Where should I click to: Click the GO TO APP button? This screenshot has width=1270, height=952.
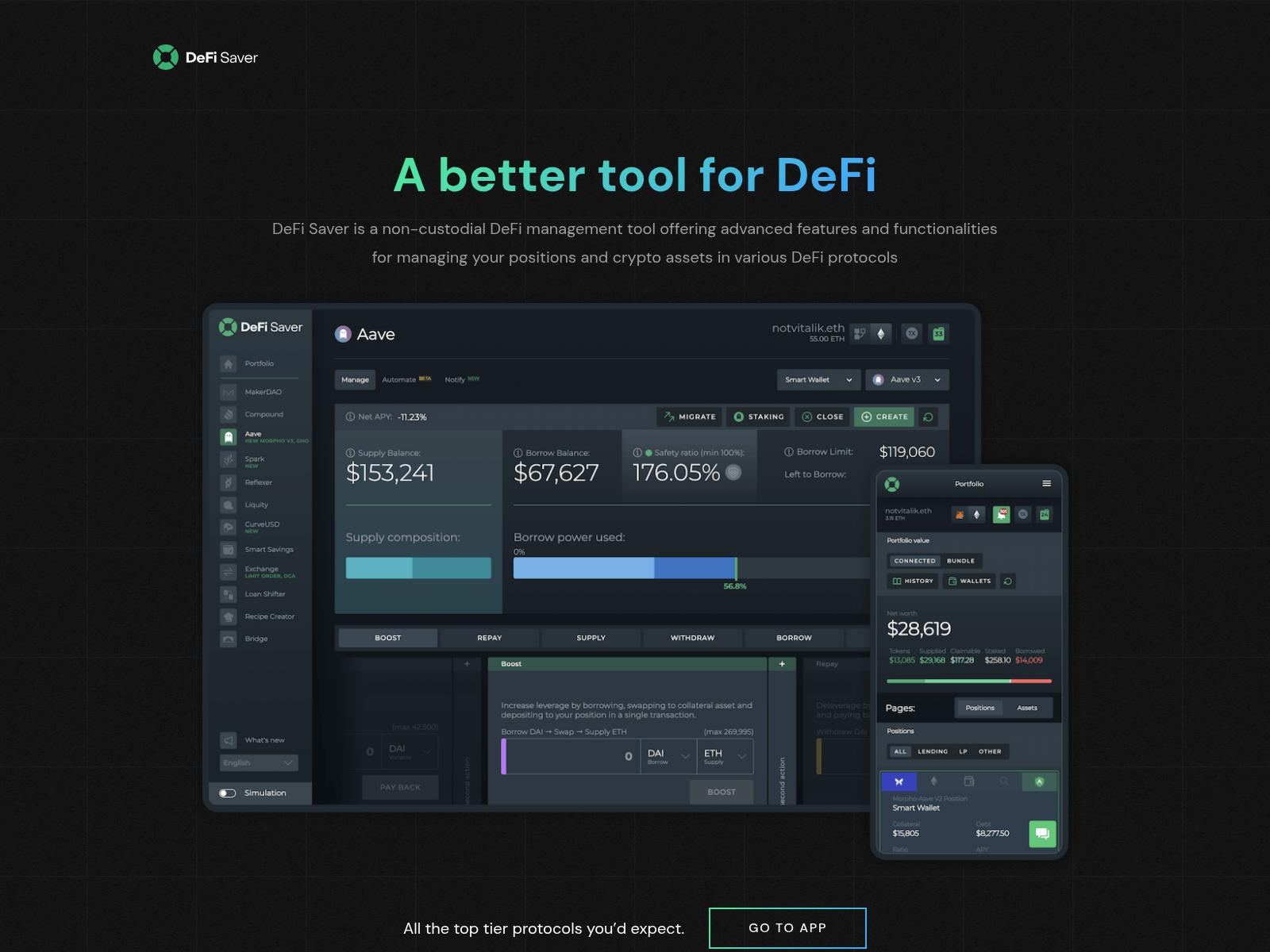coord(787,928)
